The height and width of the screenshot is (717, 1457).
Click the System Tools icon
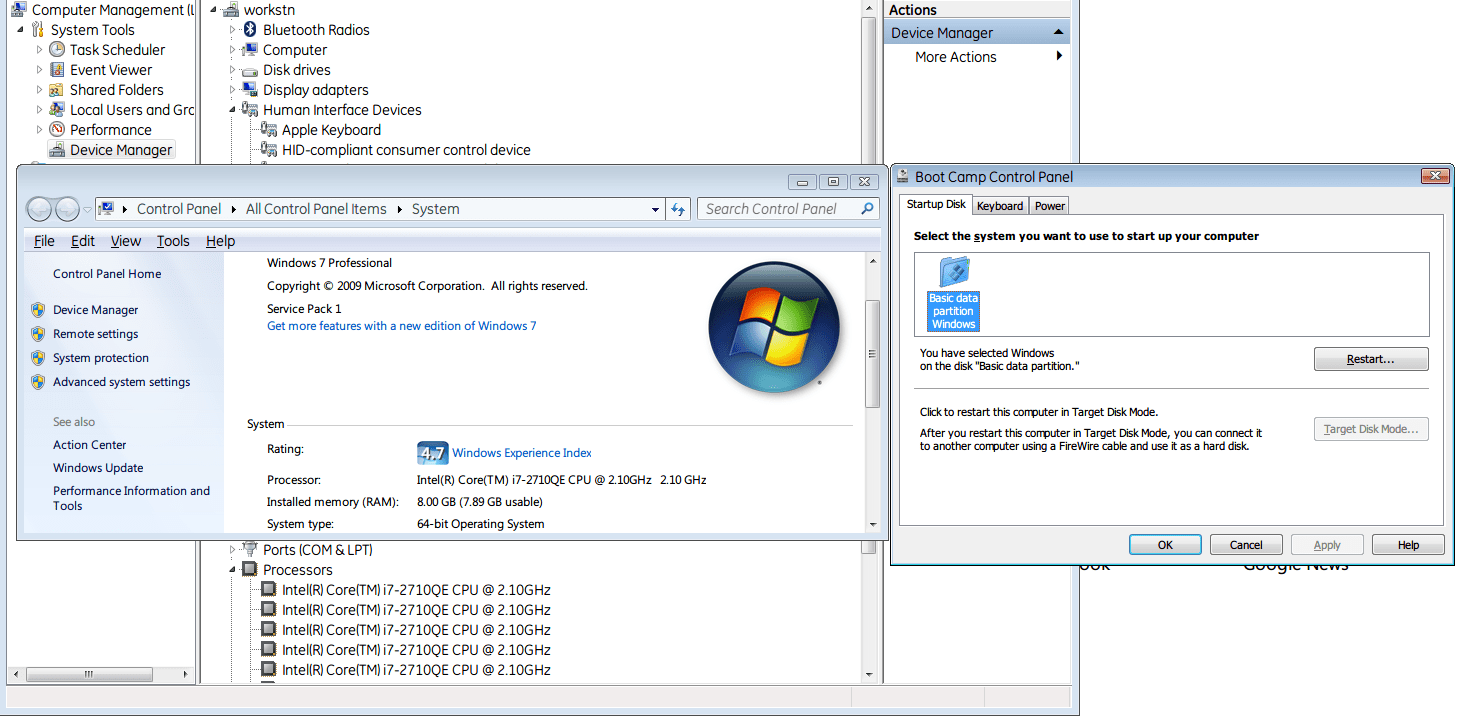38,30
